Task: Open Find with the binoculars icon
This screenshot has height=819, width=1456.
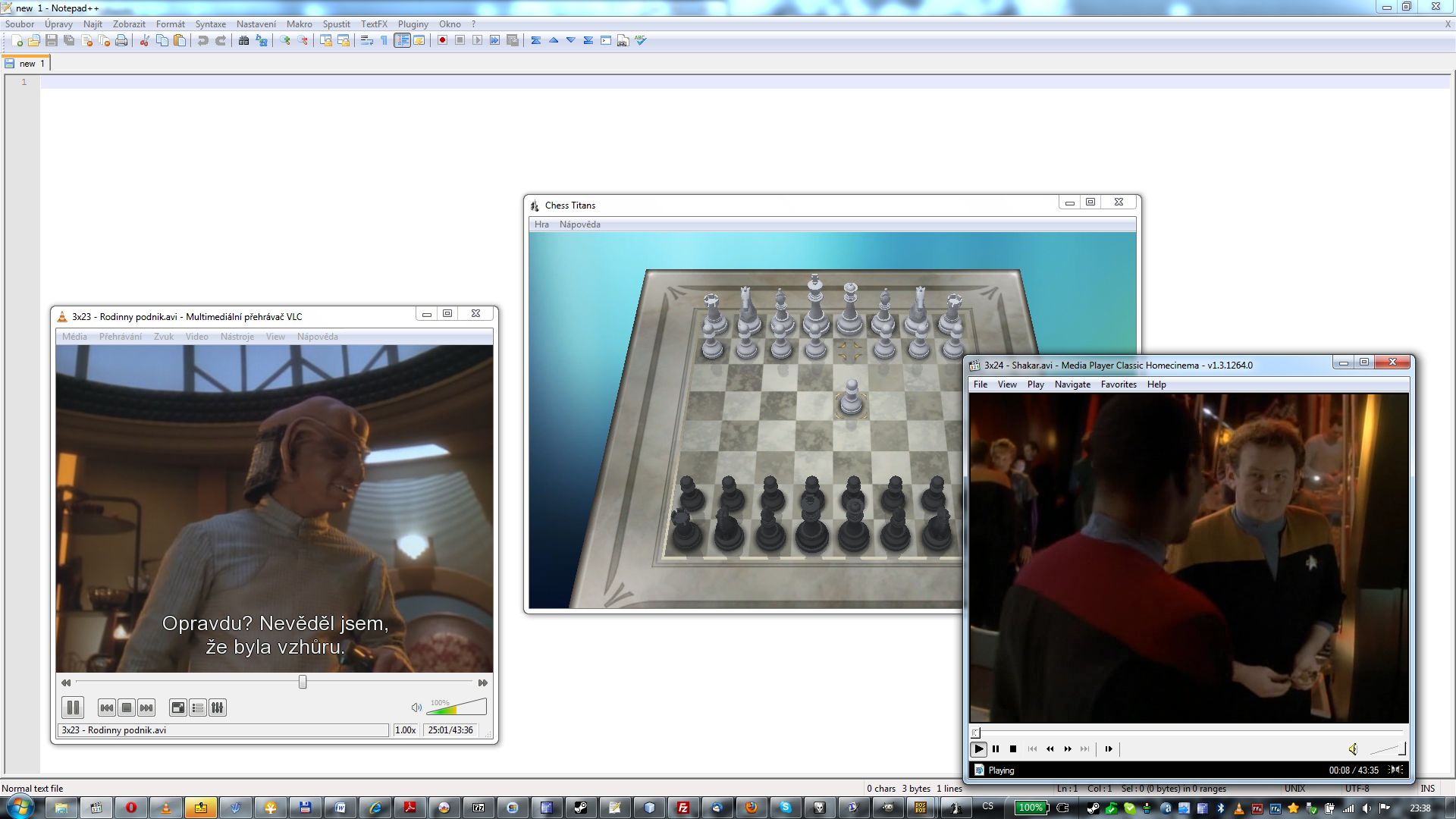Action: pos(243,41)
